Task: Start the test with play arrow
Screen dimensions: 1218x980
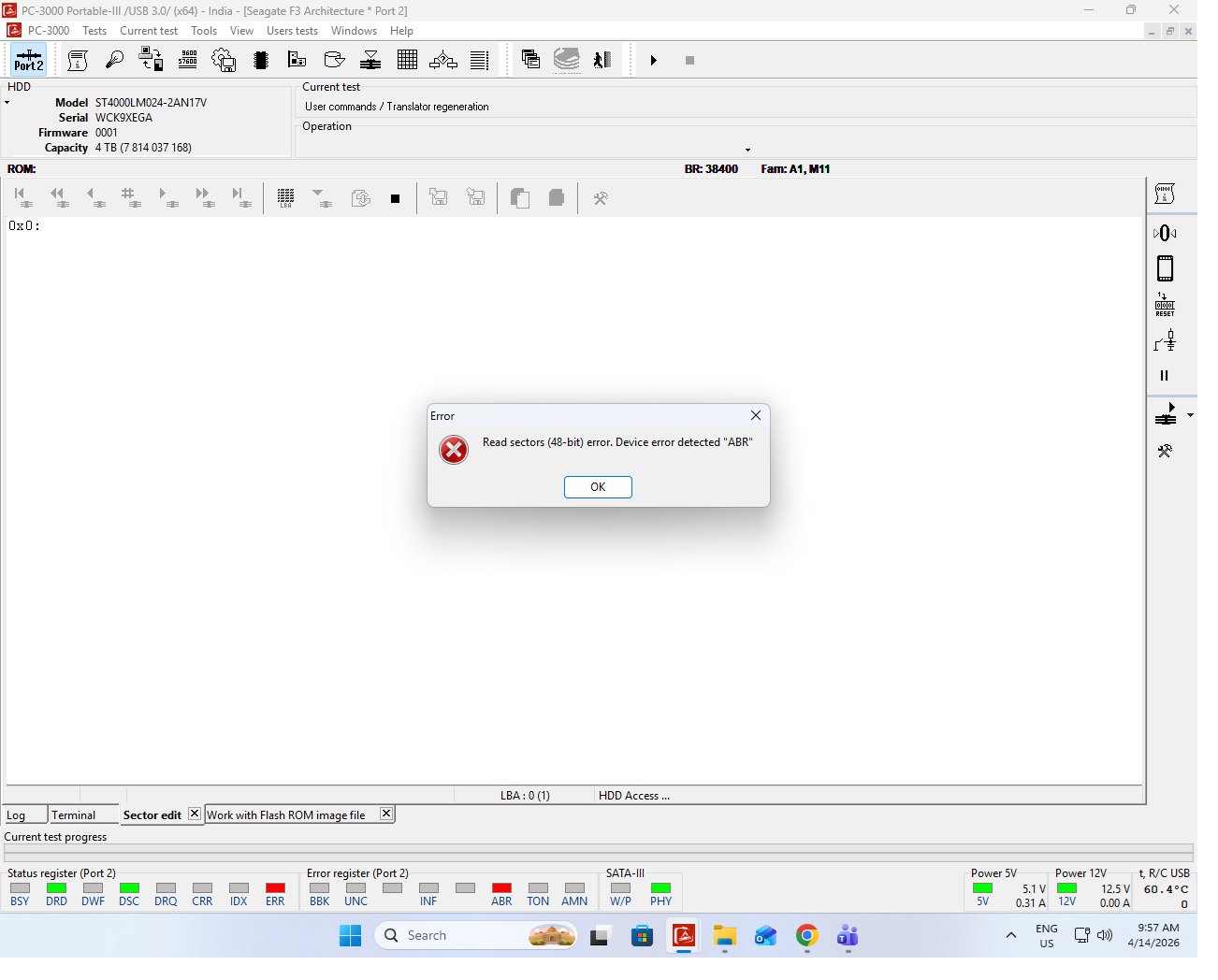Action: [x=654, y=60]
